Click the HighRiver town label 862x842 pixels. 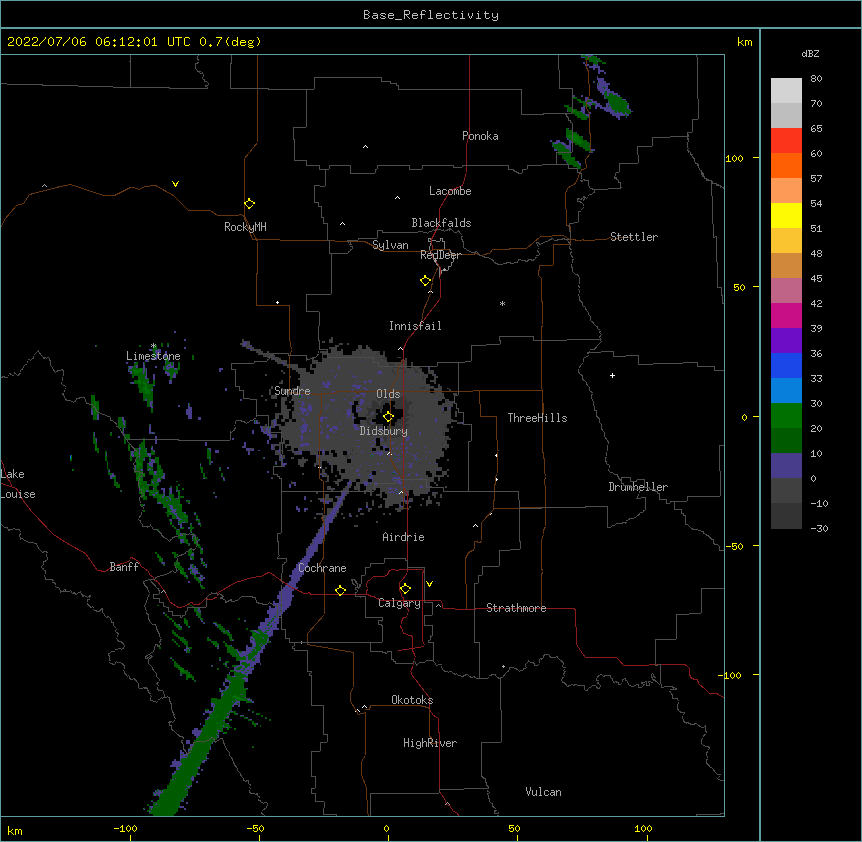[430, 743]
